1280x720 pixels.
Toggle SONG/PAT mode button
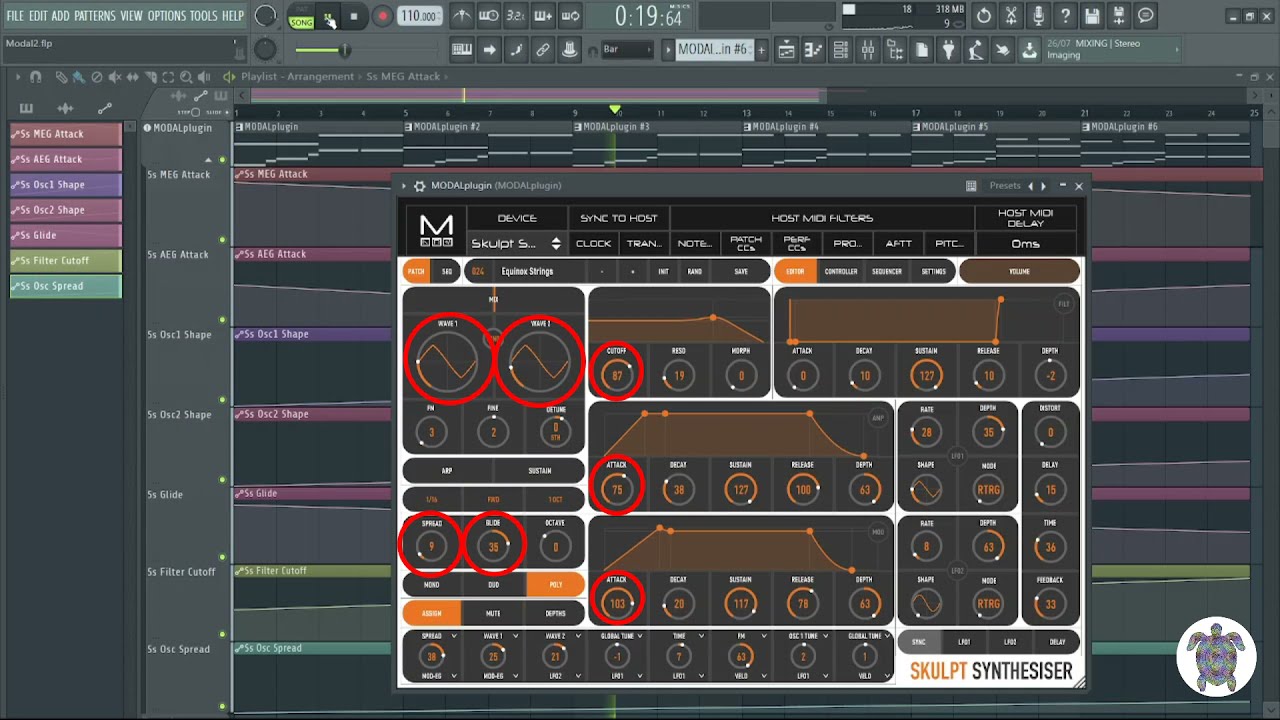click(x=301, y=17)
